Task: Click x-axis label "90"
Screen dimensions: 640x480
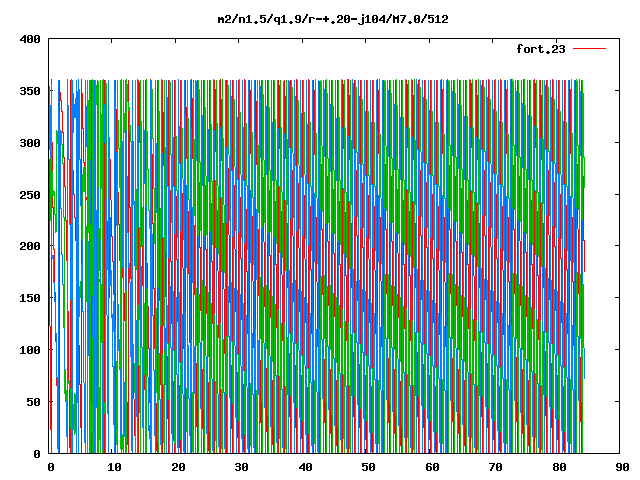Action: pyautogui.click(x=622, y=467)
